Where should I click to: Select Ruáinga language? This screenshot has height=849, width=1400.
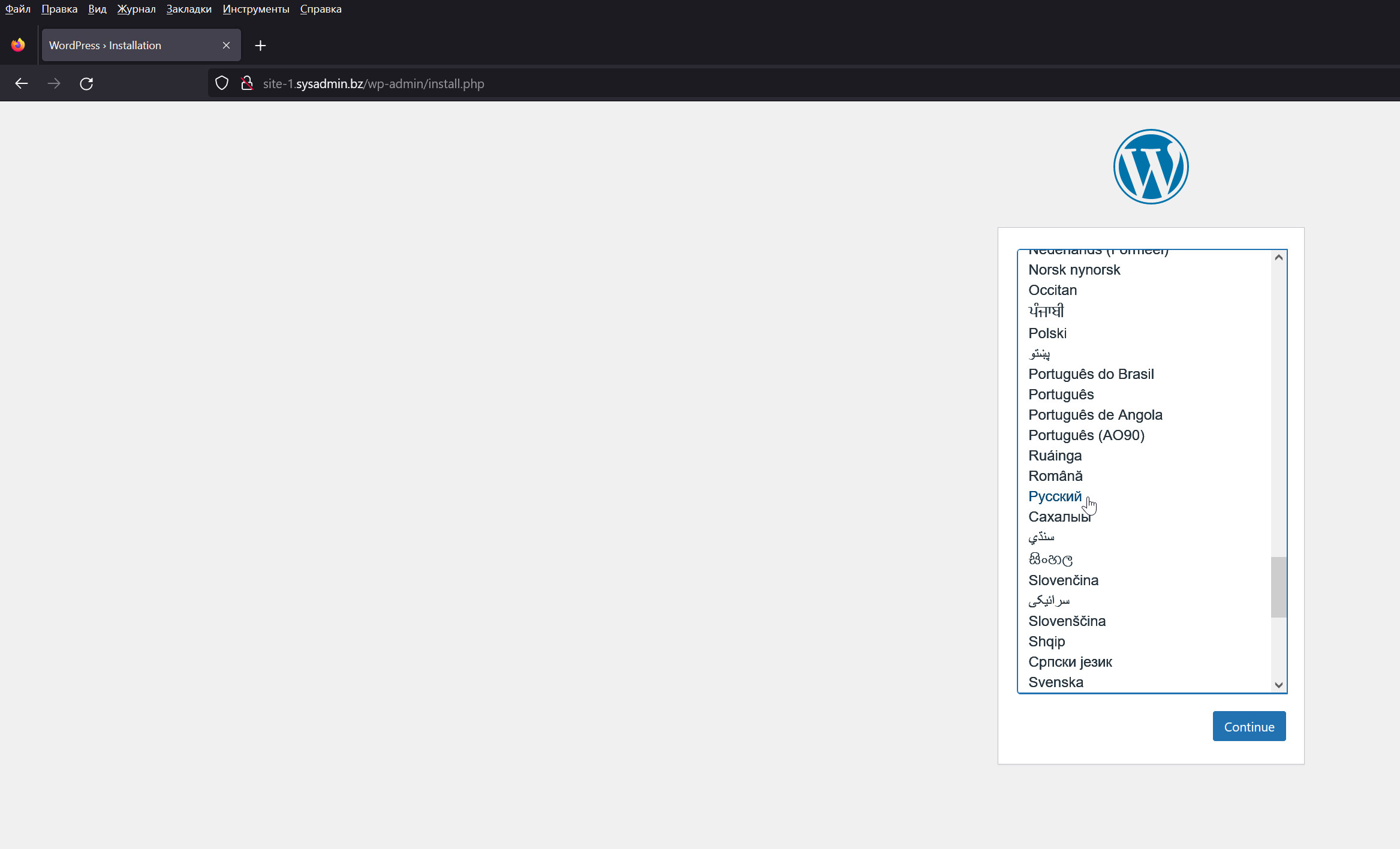pos(1144,456)
